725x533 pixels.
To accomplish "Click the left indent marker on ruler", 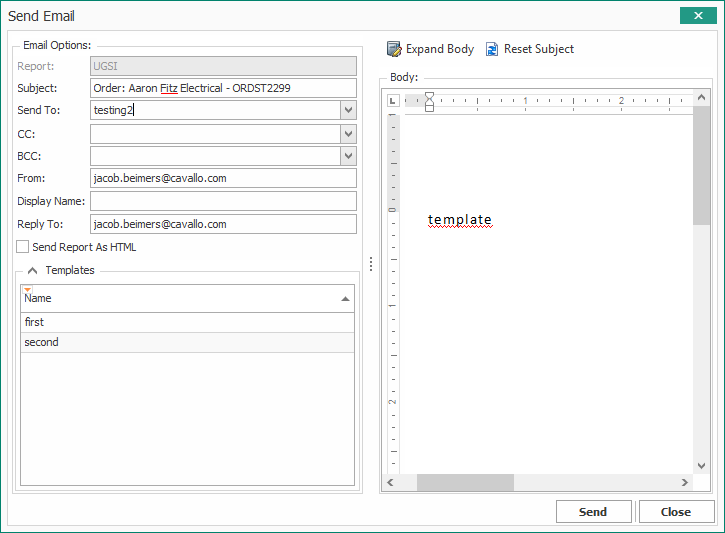I will (430, 107).
